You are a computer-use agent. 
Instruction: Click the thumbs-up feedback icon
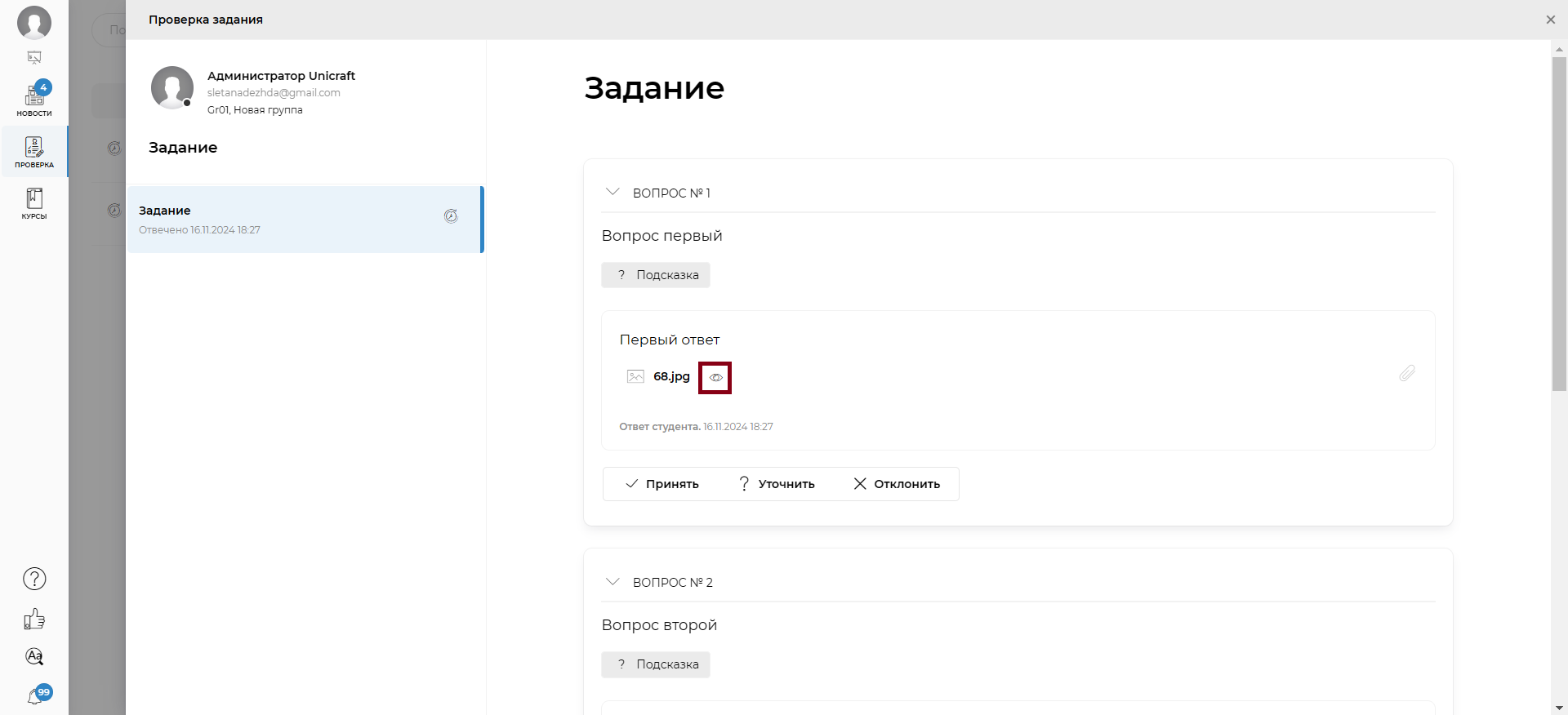tap(34, 619)
